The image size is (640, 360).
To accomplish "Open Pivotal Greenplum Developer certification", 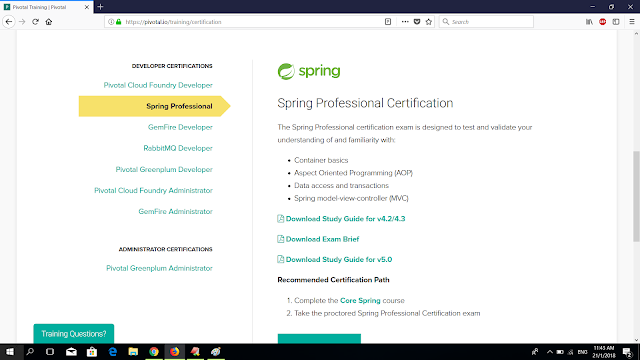I will (x=164, y=169).
